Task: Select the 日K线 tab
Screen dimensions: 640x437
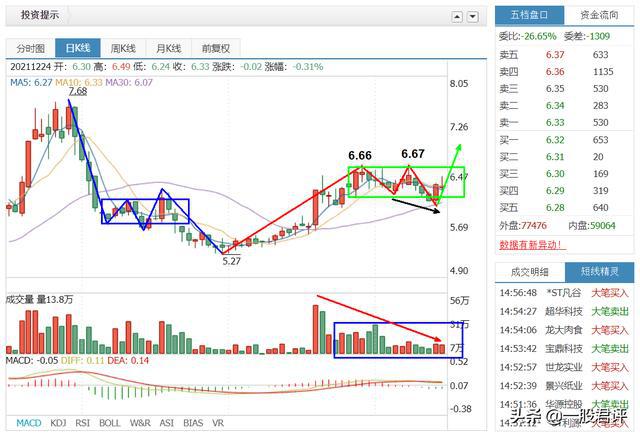Action: click(78, 48)
